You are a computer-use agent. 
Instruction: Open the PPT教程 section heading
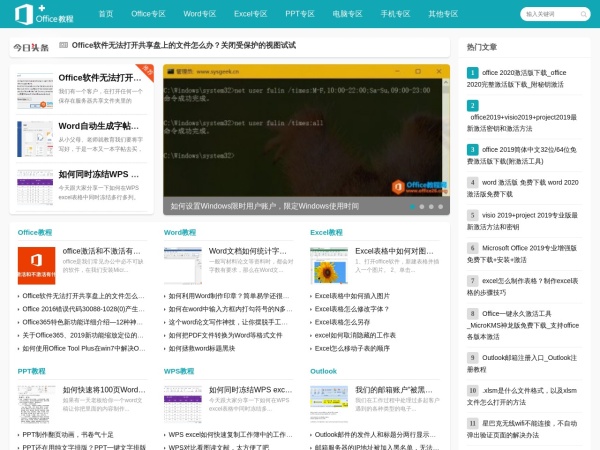click(31, 371)
